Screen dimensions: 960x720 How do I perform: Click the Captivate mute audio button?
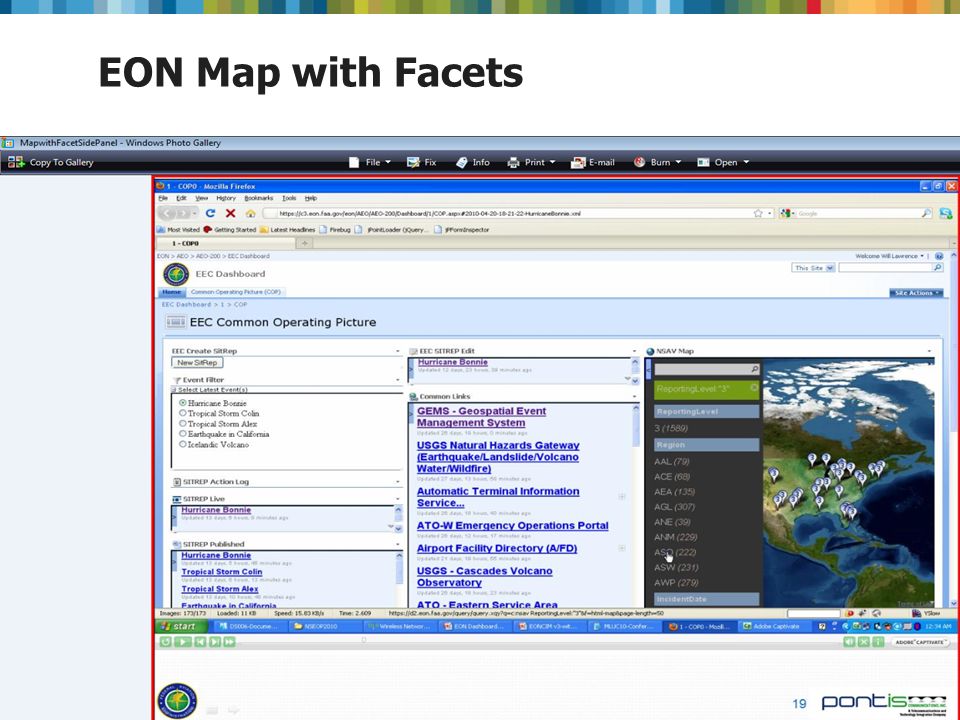pyautogui.click(x=849, y=642)
